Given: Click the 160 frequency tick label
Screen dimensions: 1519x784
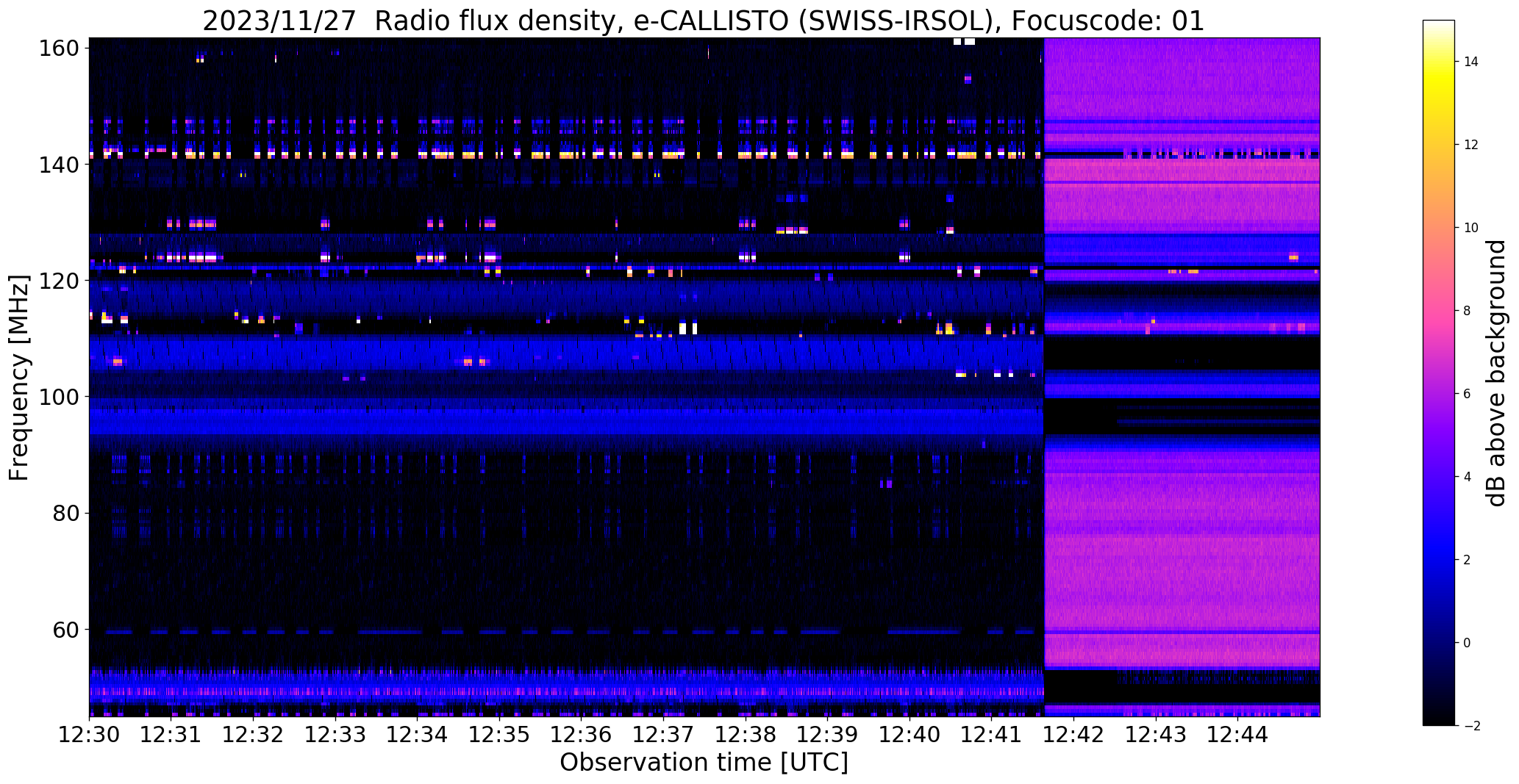Looking at the screenshot, I should pyautogui.click(x=58, y=48).
